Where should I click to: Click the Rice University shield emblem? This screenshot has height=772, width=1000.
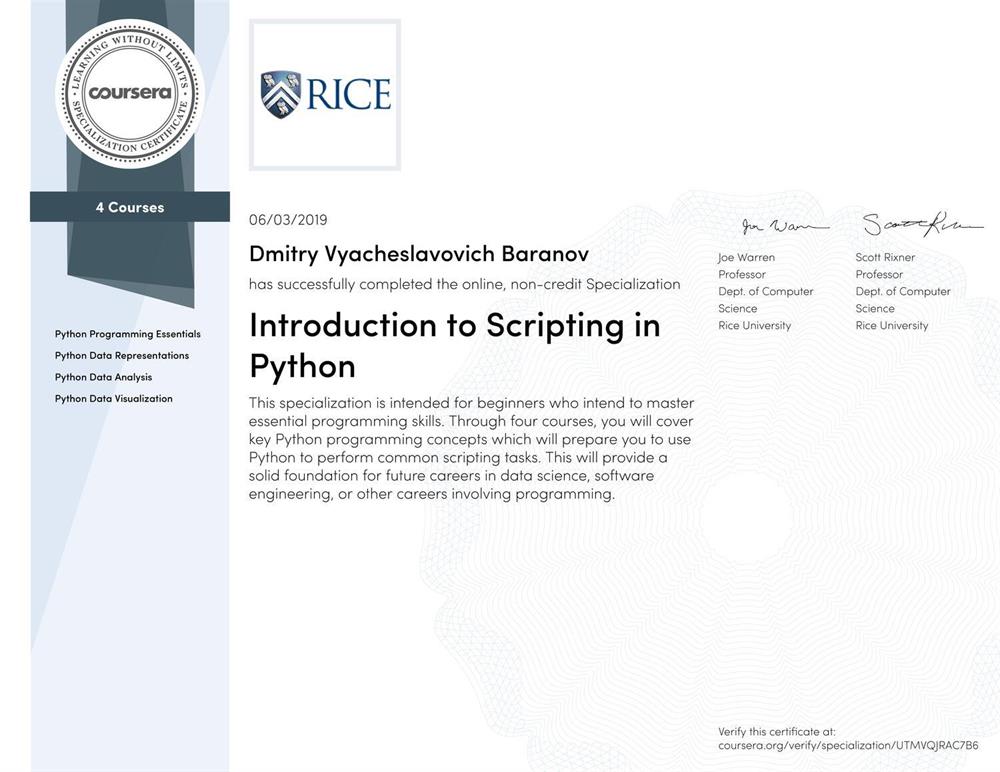(280, 95)
